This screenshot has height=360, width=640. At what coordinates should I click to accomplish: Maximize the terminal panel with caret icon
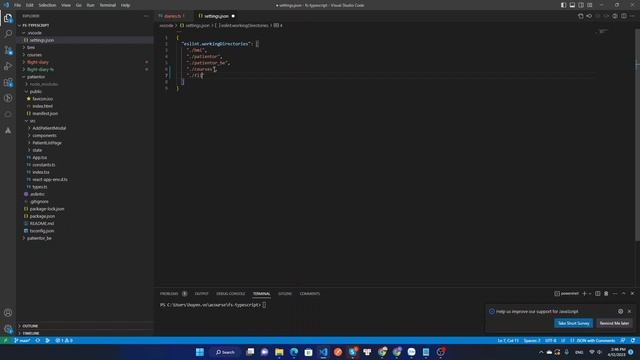point(623,293)
